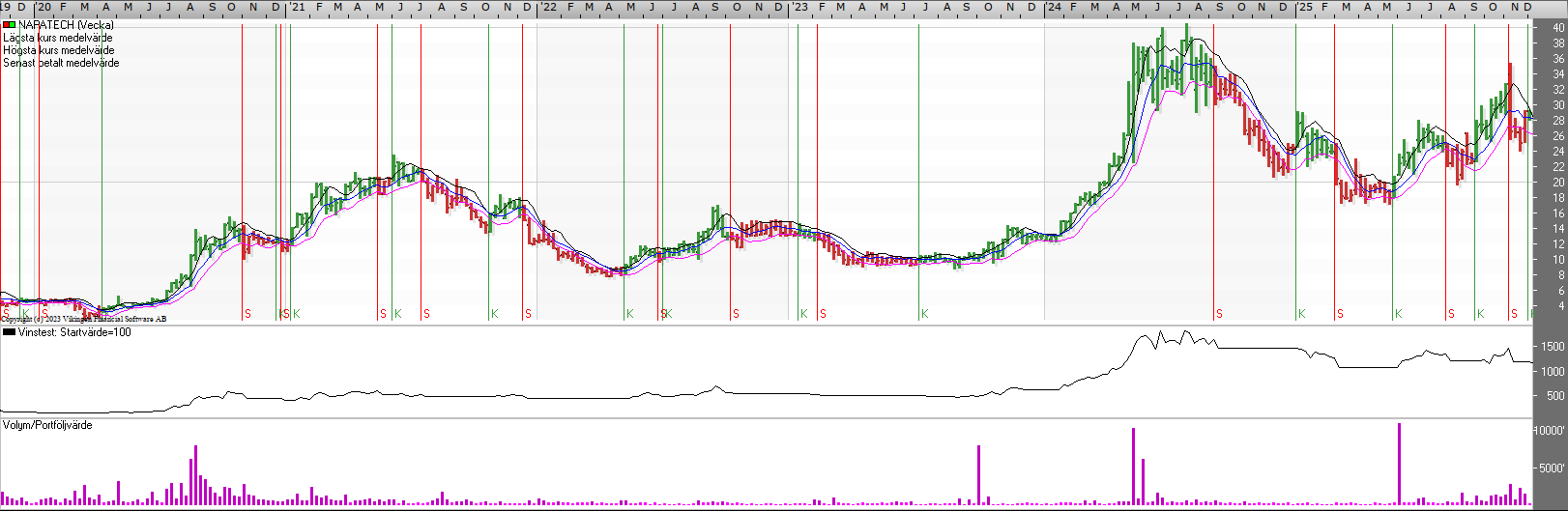
Task: Jump to the '24 year label on timeline
Action: click(x=1053, y=7)
